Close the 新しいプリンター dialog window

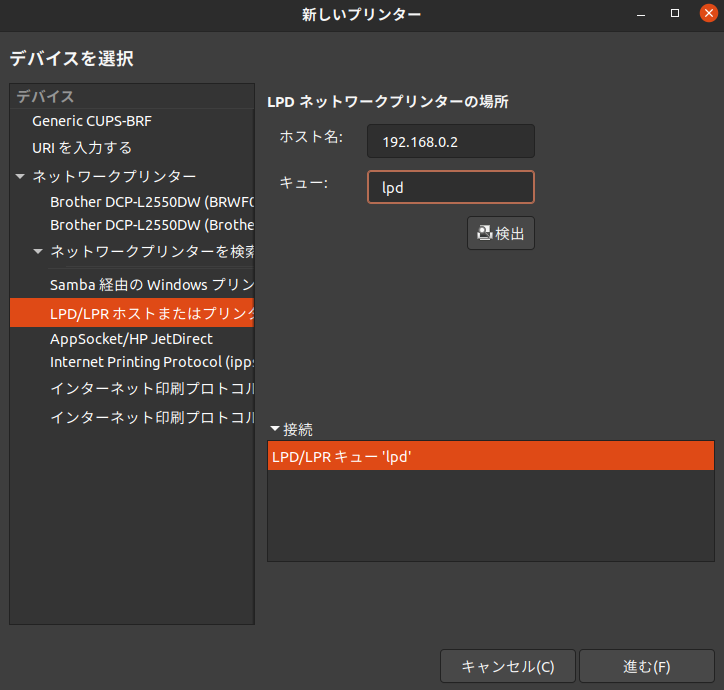(703, 14)
